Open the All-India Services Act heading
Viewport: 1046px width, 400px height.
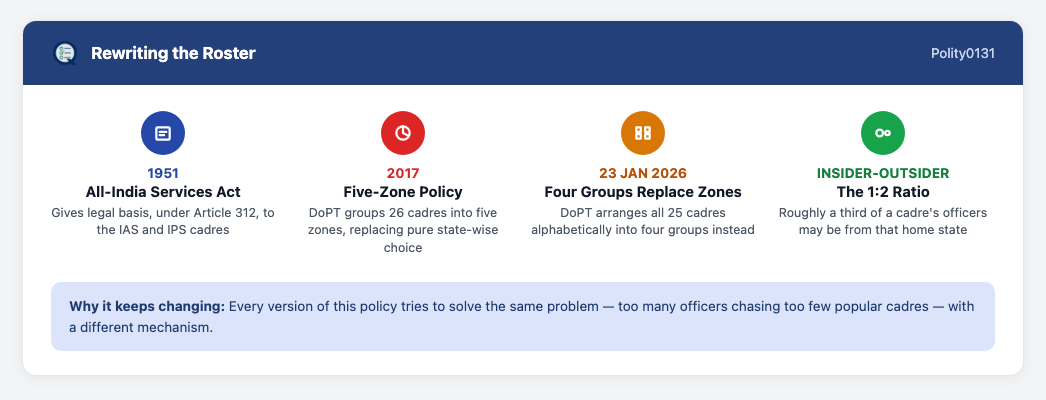point(163,192)
